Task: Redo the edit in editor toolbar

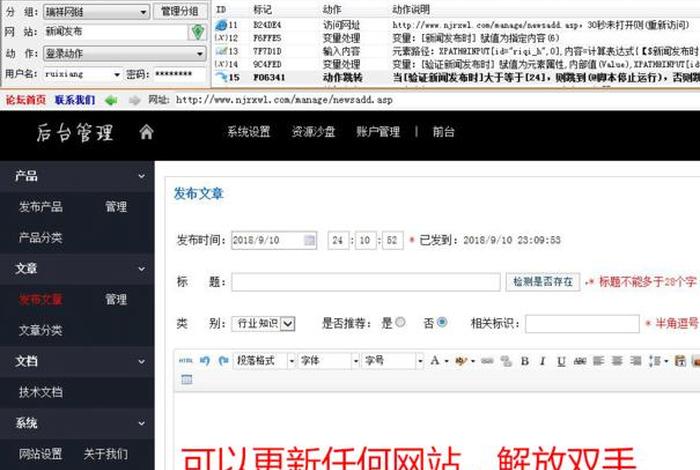Action: click(x=224, y=361)
